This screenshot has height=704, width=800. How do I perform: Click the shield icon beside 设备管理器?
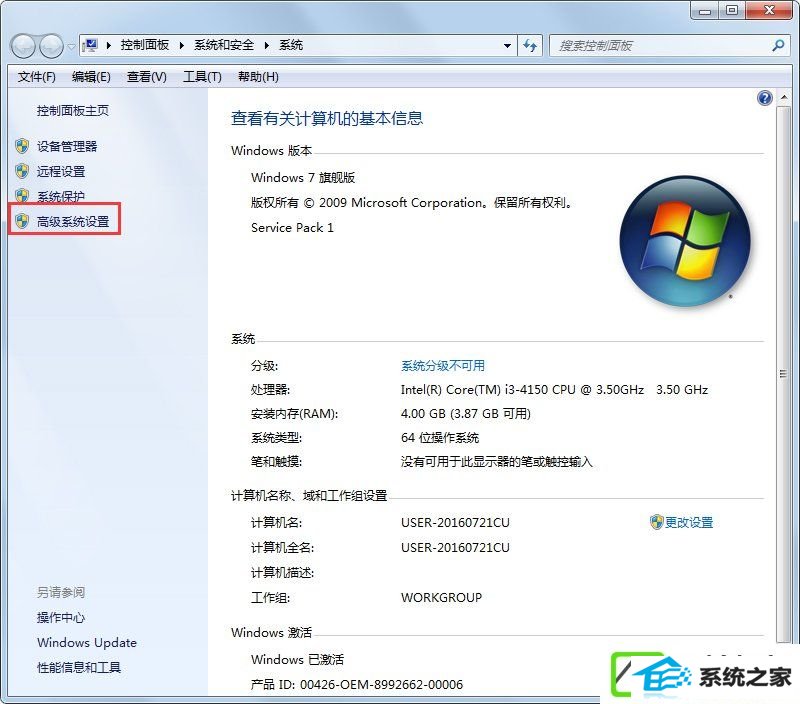coord(22,146)
